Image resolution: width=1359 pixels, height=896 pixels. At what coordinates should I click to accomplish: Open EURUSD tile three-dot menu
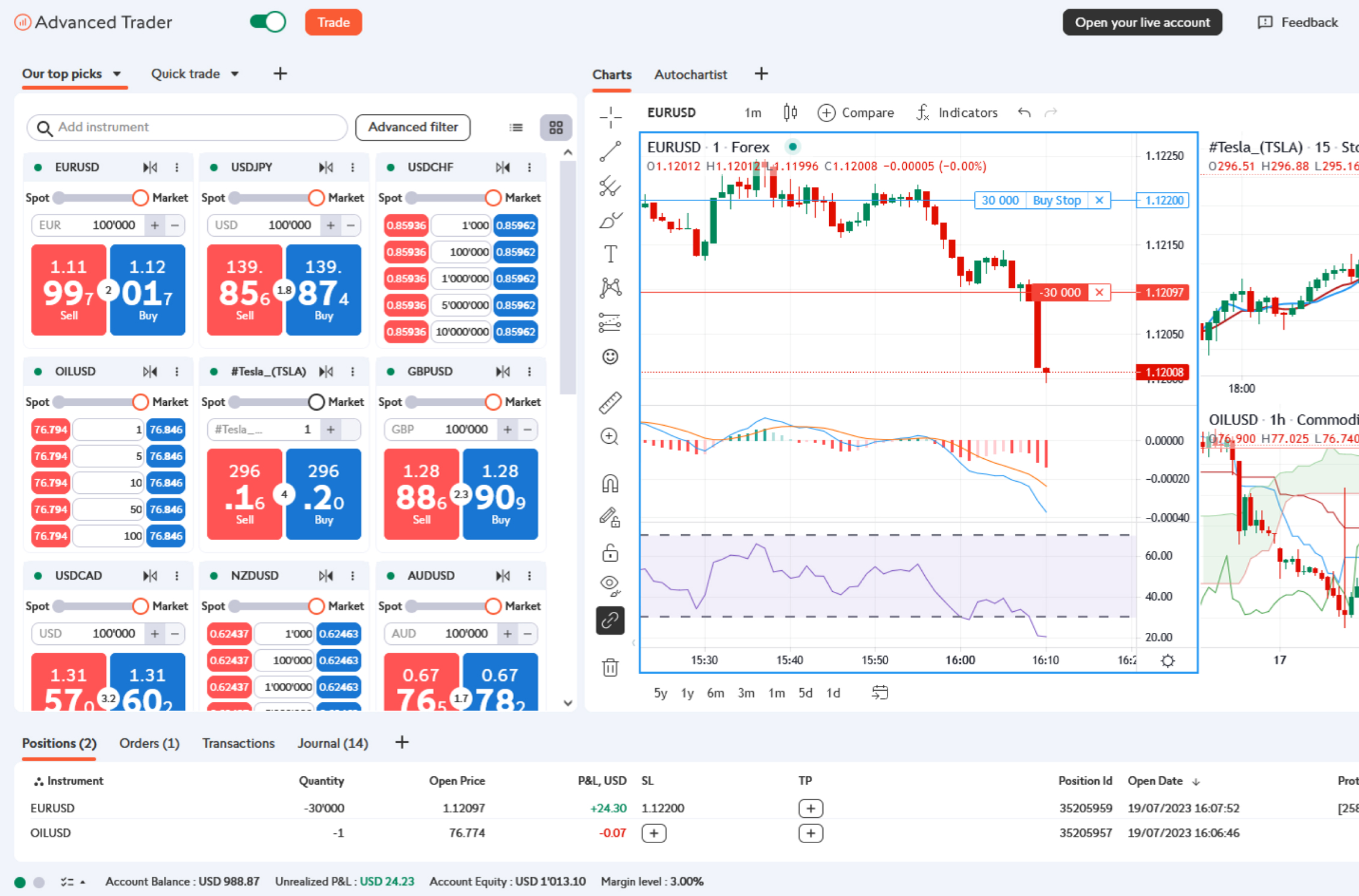click(176, 167)
